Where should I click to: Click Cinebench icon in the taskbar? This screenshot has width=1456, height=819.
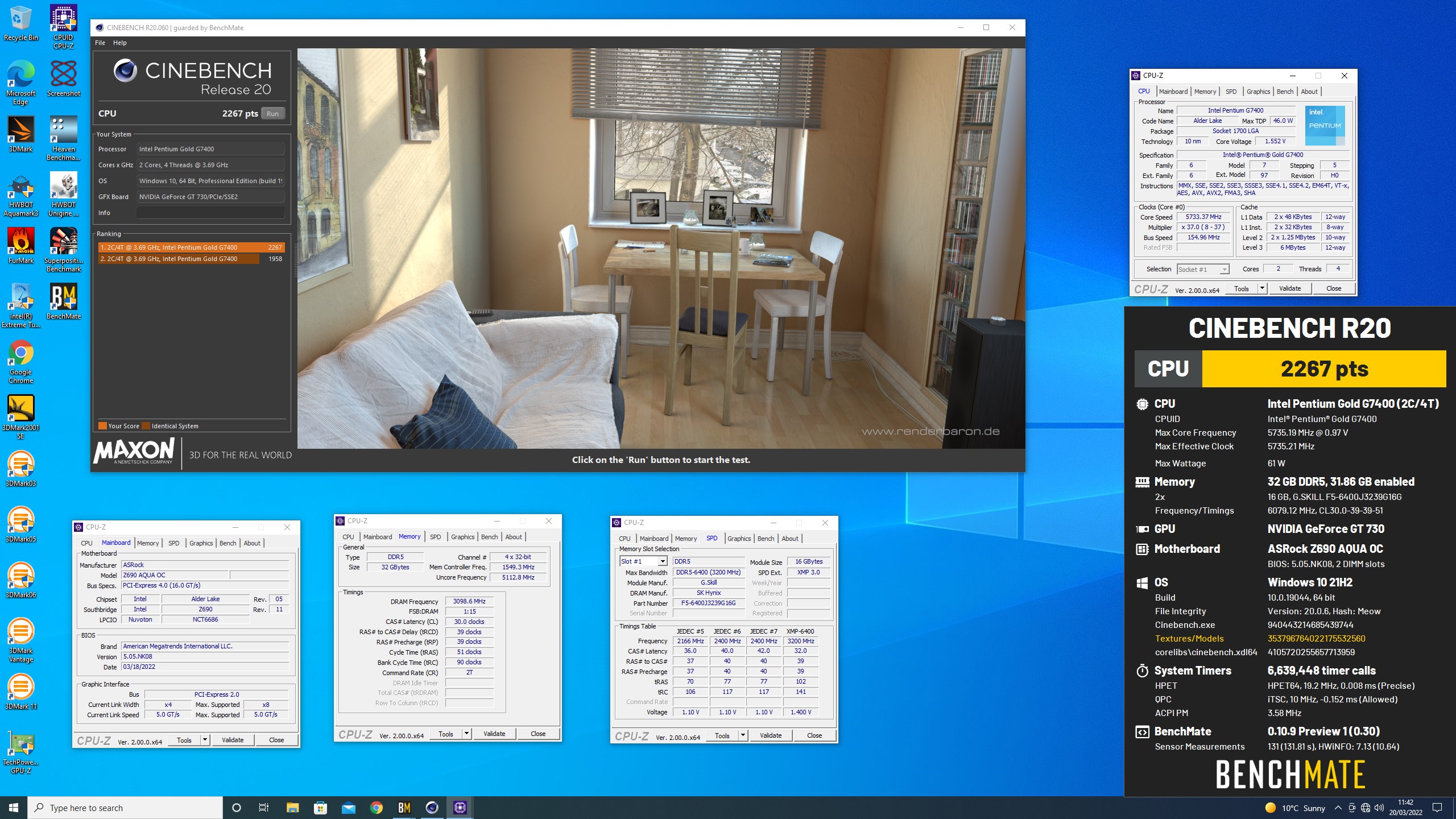point(432,808)
